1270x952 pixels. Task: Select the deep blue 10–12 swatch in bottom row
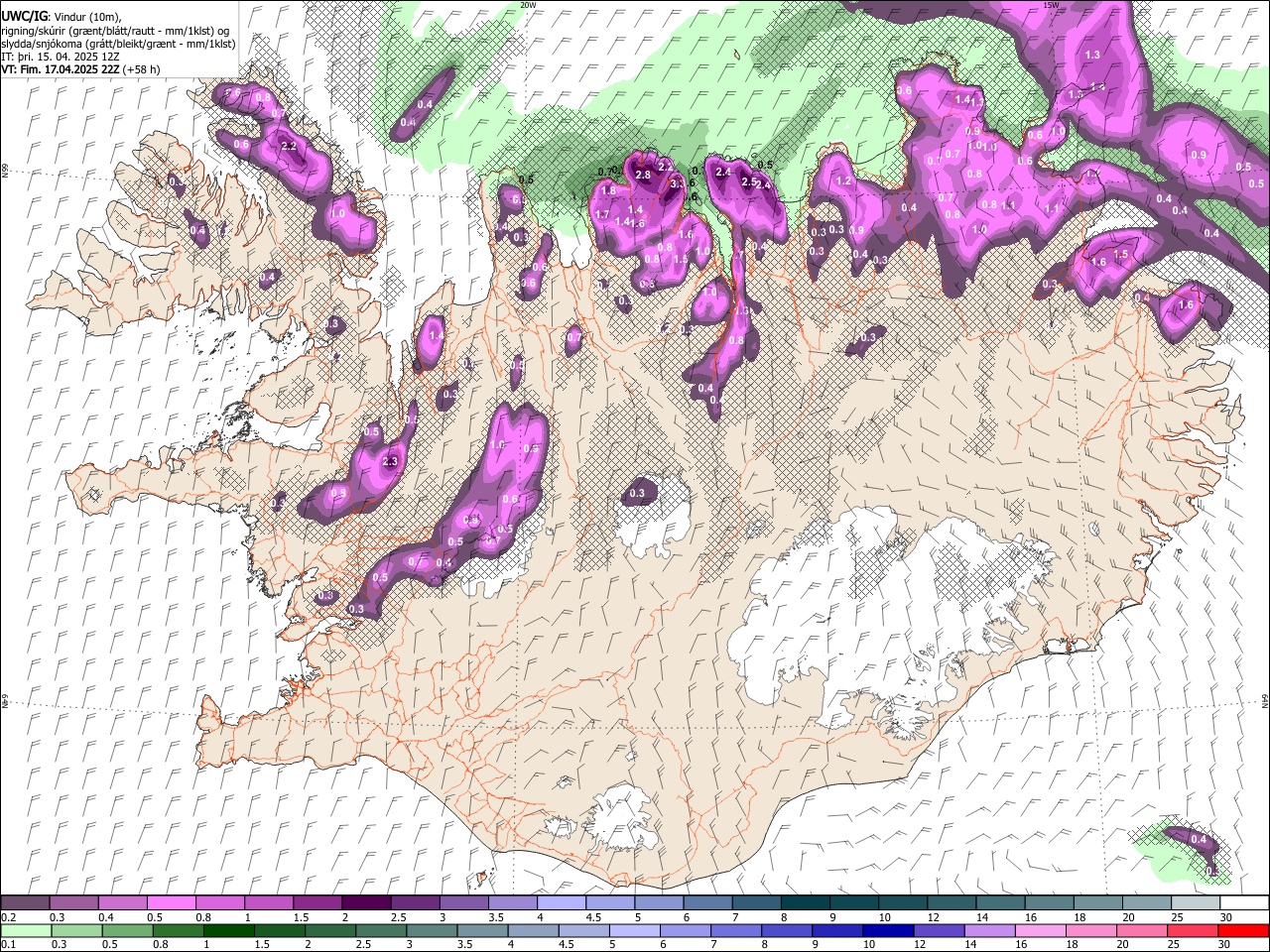[888, 930]
